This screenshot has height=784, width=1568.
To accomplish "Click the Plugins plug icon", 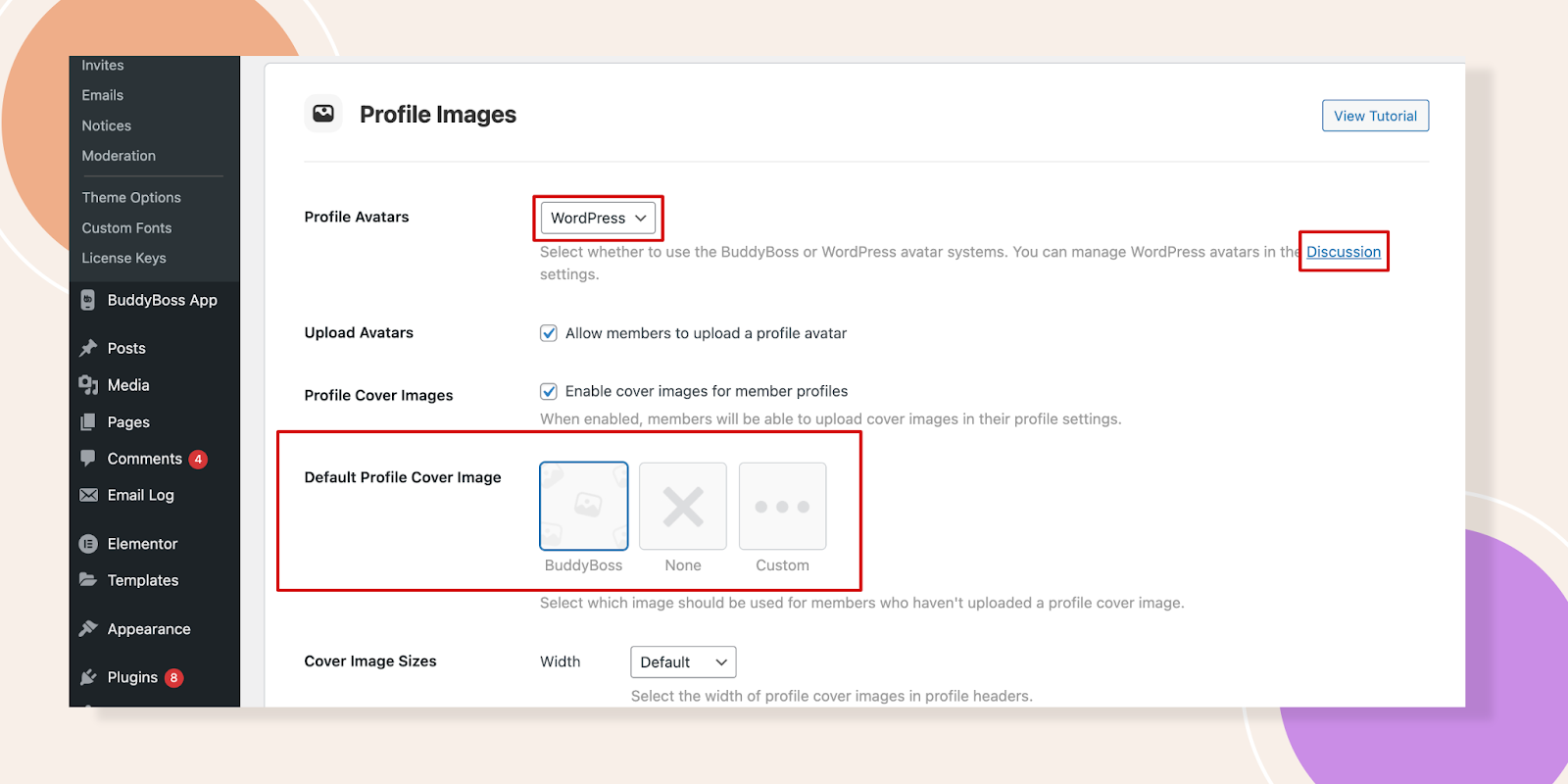I will coord(88,677).
